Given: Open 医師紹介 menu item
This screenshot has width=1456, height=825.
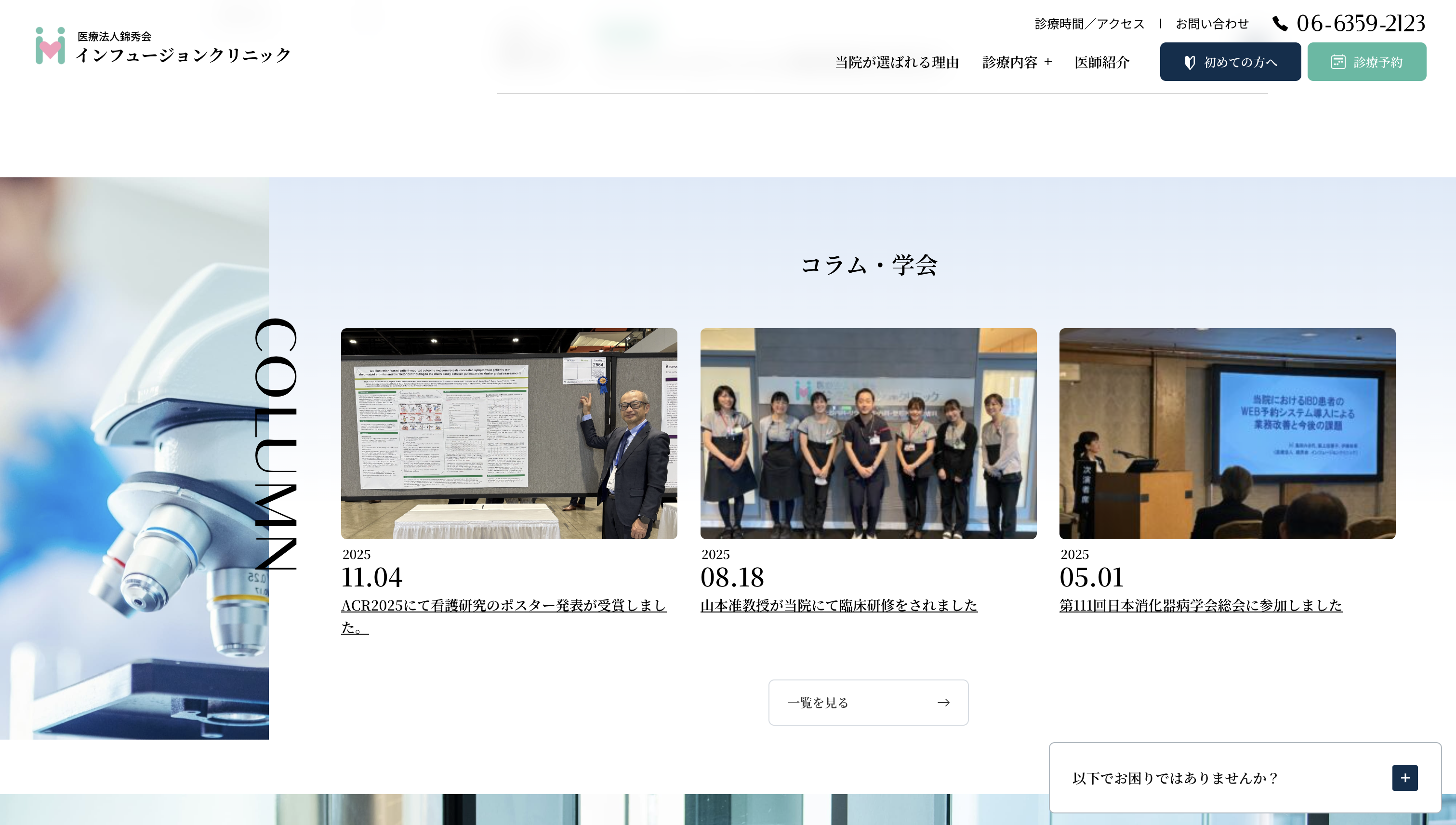Looking at the screenshot, I should (x=1101, y=62).
